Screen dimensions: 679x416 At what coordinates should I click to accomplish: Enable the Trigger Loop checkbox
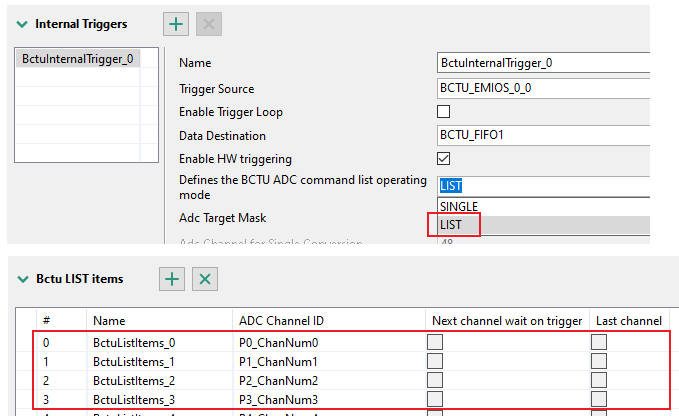tap(444, 112)
